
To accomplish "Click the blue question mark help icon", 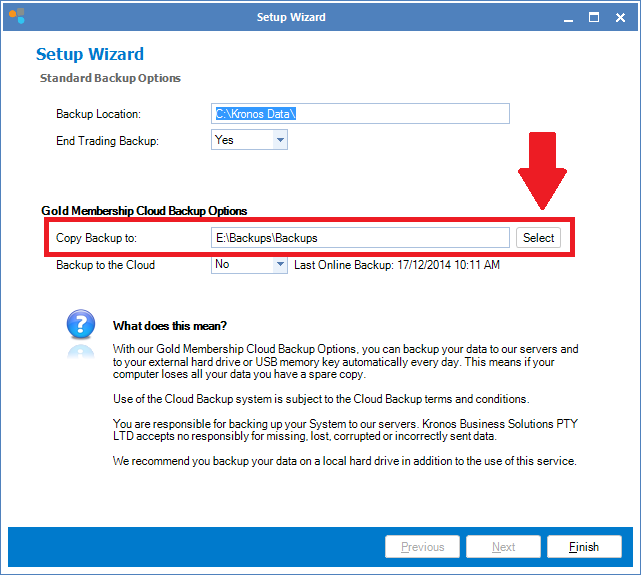I will click(x=80, y=327).
